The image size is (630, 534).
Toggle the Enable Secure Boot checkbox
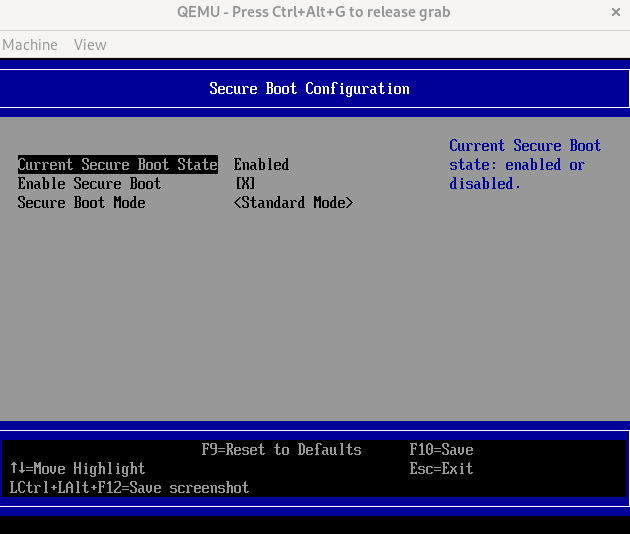pyautogui.click(x=245, y=184)
